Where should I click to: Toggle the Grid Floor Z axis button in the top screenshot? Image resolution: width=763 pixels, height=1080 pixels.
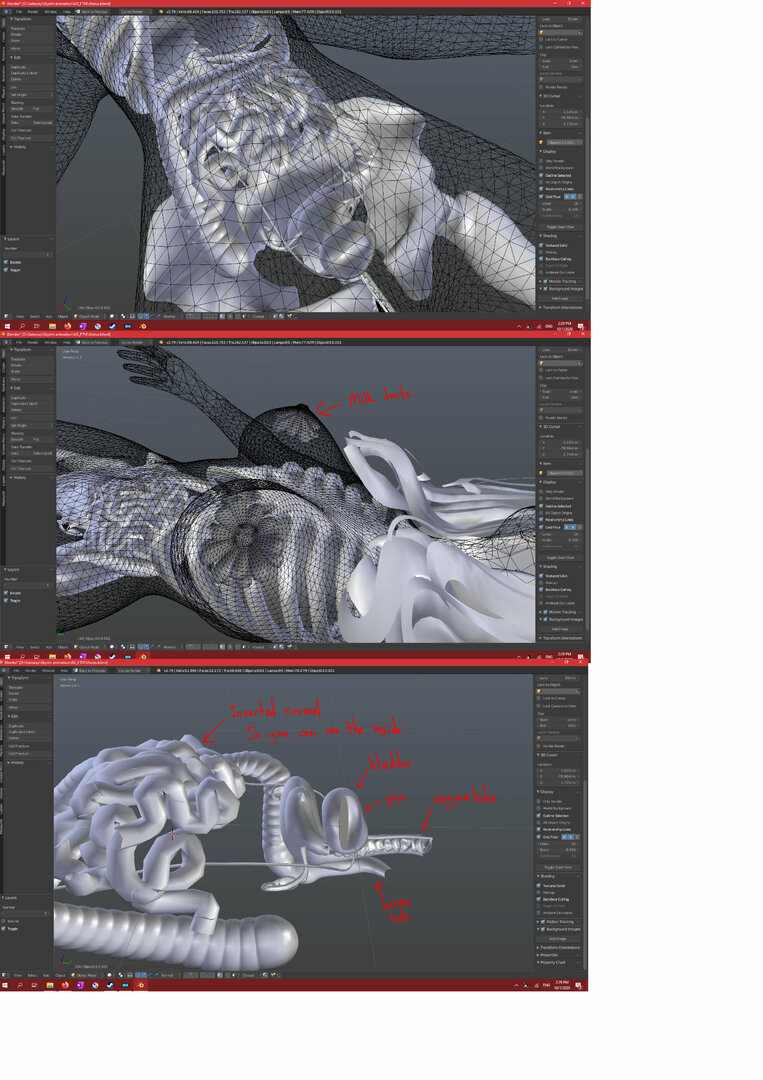pos(580,196)
